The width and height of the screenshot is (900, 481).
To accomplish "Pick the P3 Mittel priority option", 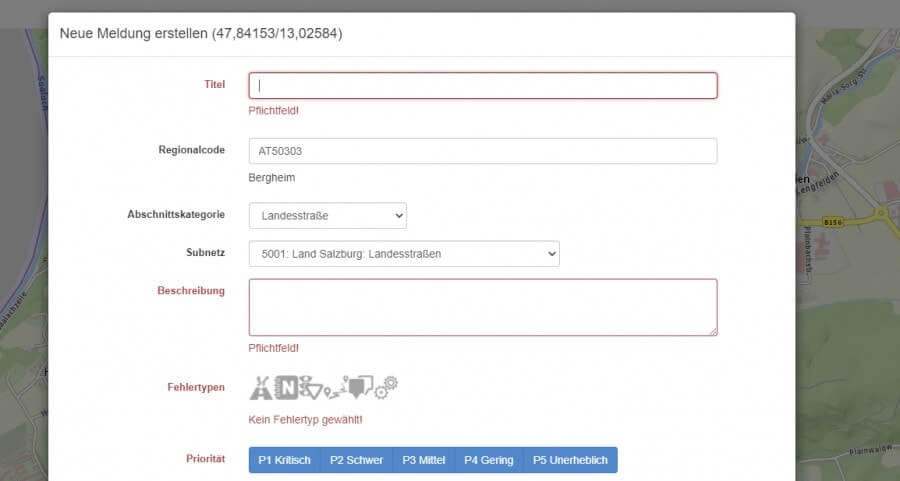I will [x=423, y=460].
